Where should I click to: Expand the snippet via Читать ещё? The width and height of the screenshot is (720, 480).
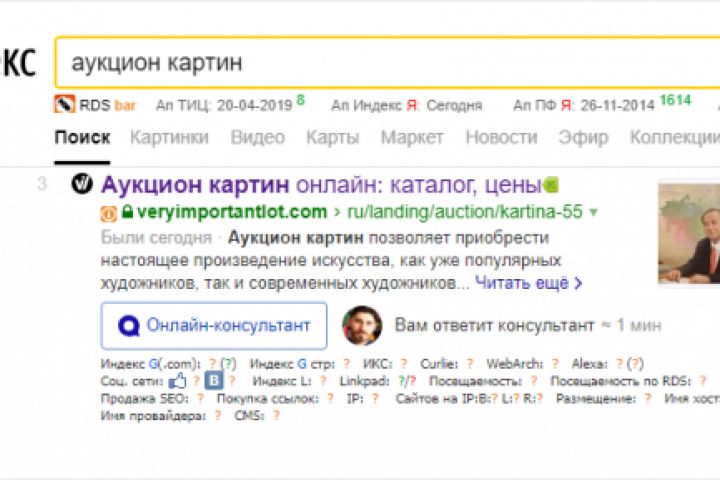pos(529,283)
